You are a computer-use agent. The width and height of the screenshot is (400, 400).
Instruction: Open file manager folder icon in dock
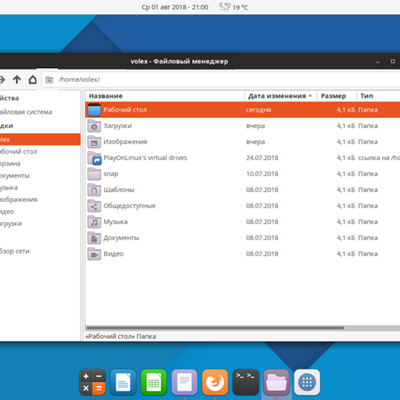(x=276, y=382)
